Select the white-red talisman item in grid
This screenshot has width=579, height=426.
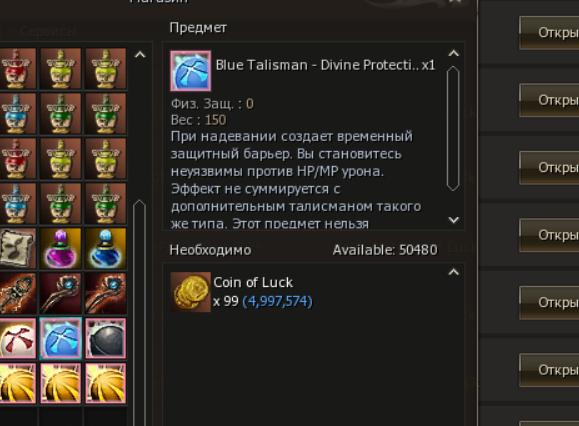tap(18, 338)
